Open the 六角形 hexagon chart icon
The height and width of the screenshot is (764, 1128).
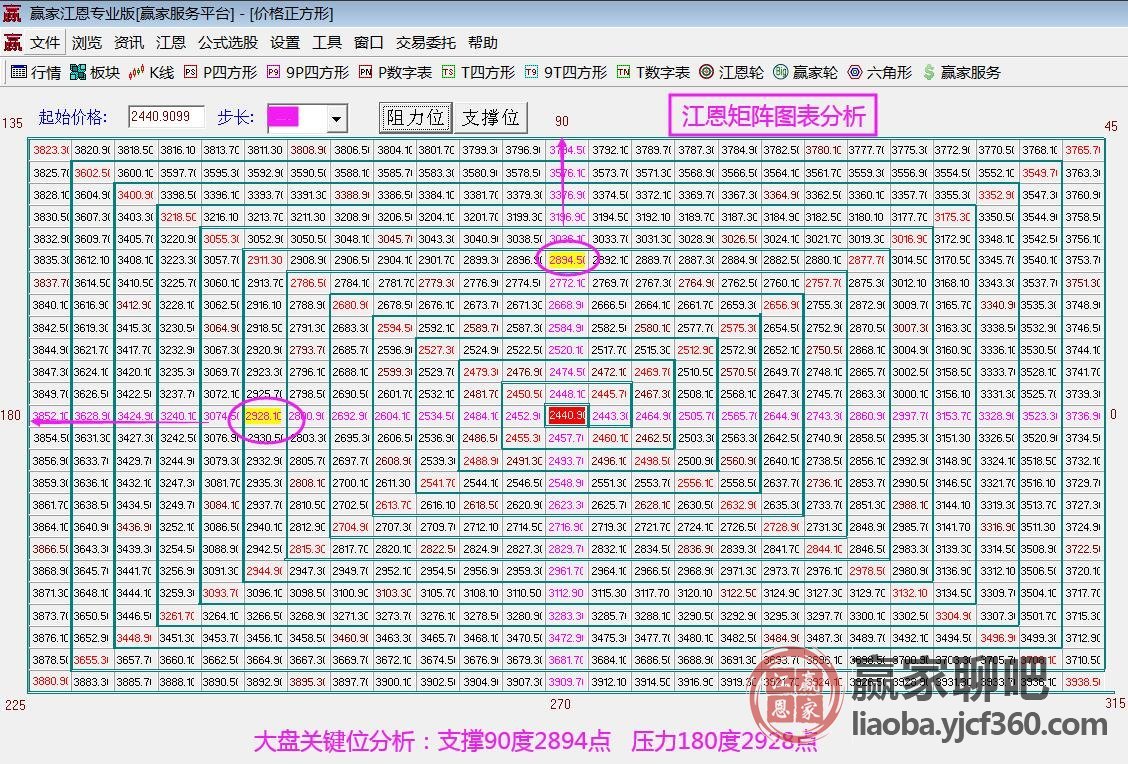855,72
